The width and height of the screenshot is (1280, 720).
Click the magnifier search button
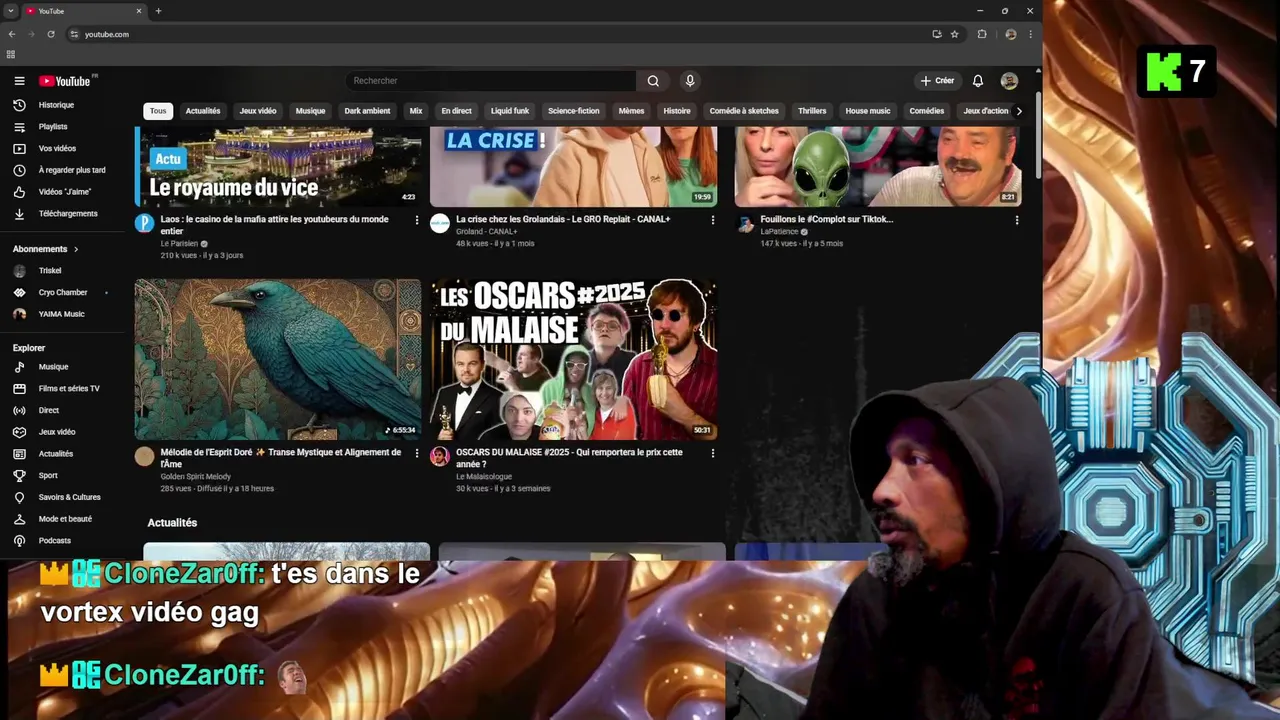(653, 81)
